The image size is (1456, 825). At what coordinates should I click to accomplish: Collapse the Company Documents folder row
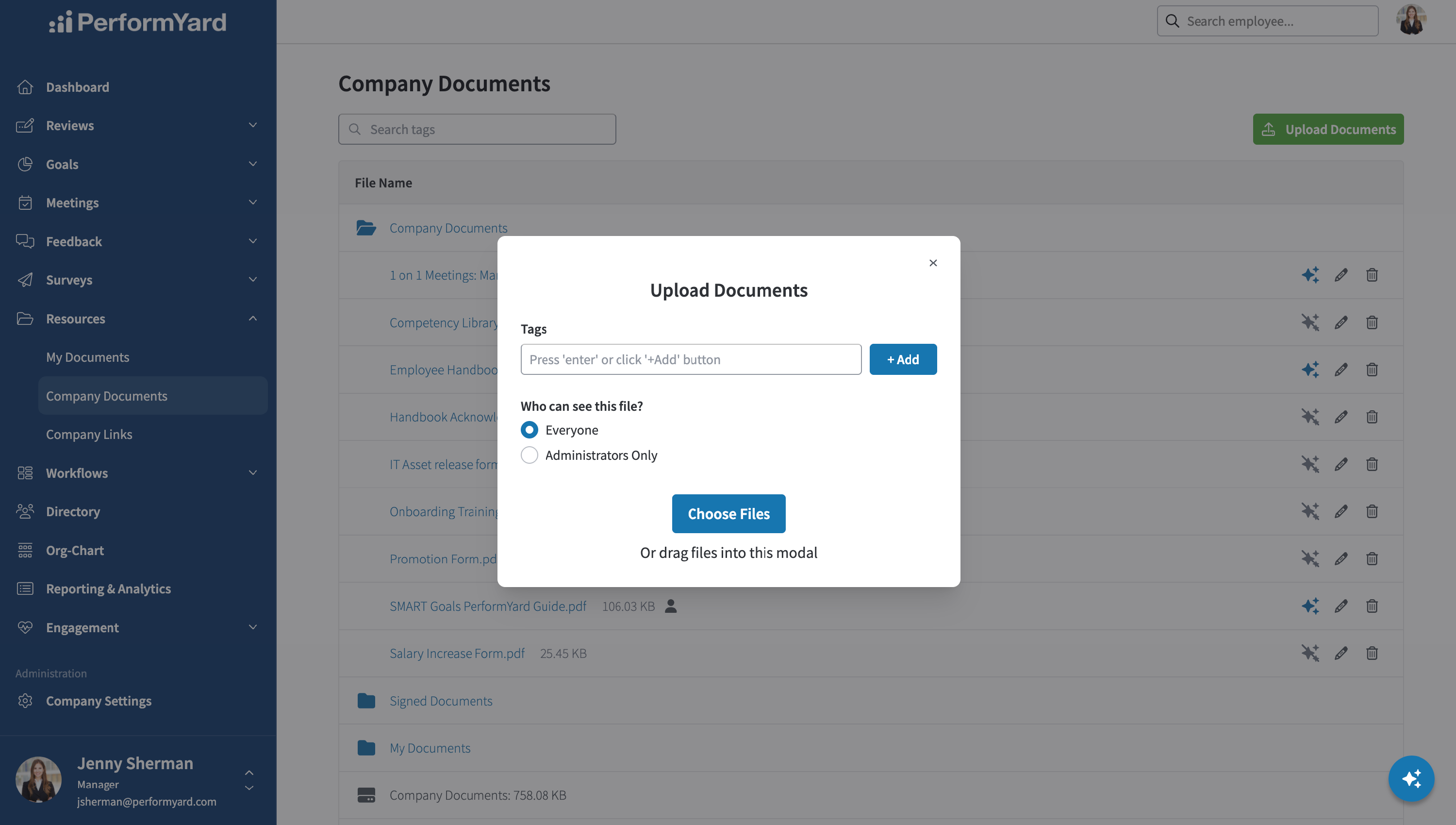click(871, 228)
